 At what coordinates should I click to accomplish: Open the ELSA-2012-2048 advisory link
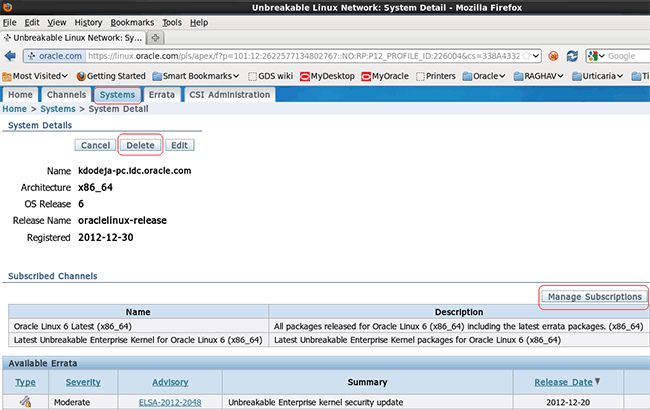click(170, 403)
